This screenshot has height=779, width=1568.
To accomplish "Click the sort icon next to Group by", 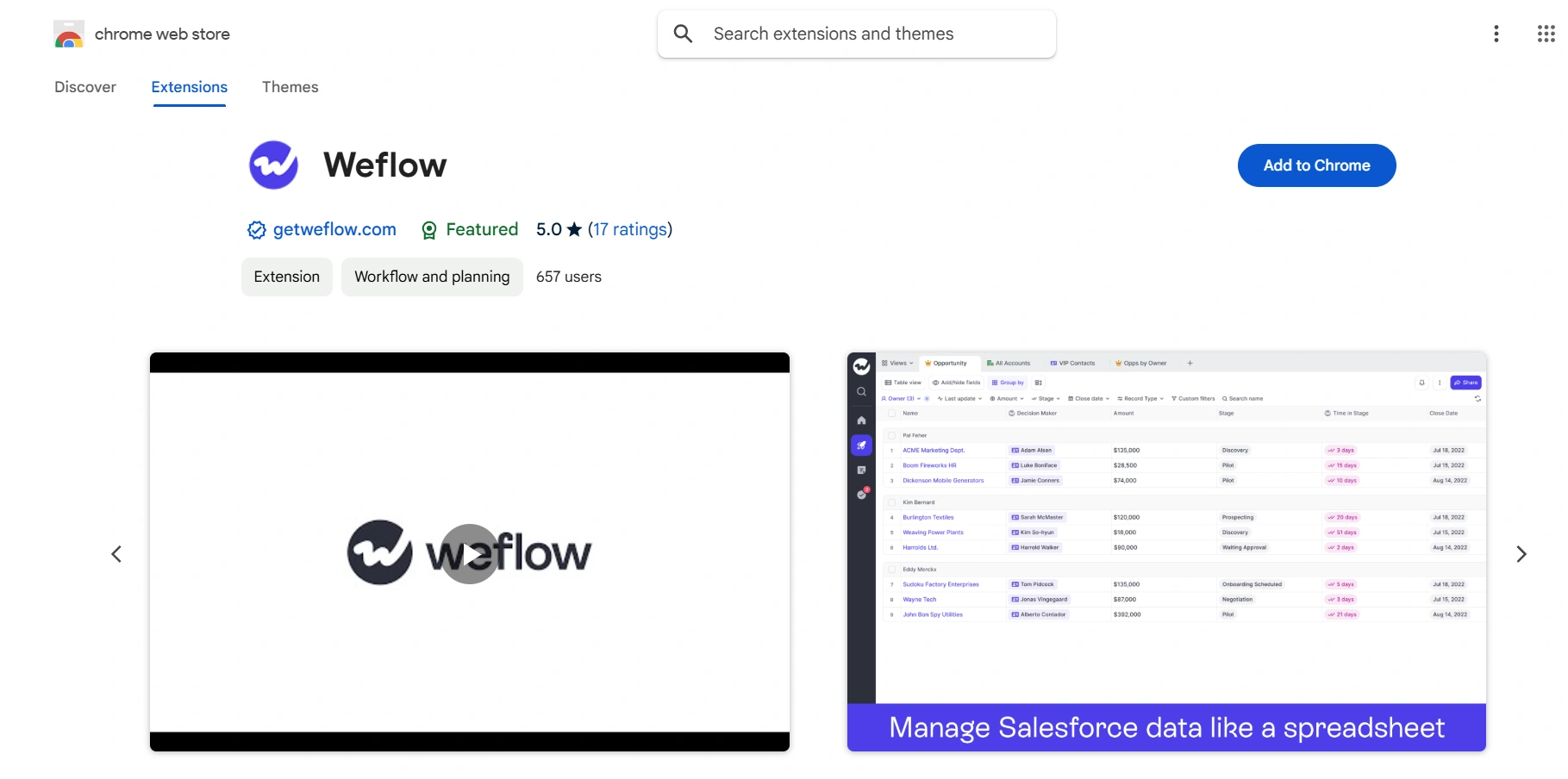I will [1038, 383].
